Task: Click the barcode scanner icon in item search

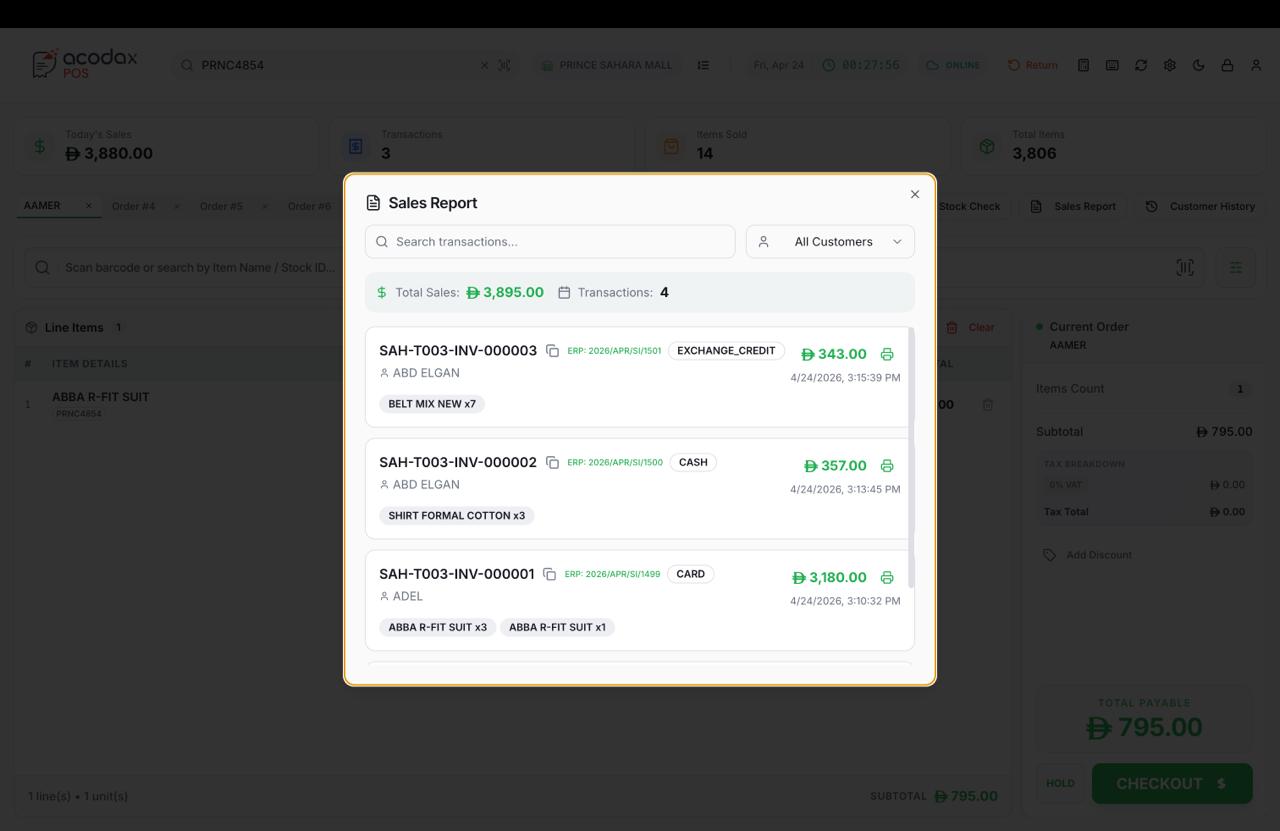Action: click(1185, 267)
